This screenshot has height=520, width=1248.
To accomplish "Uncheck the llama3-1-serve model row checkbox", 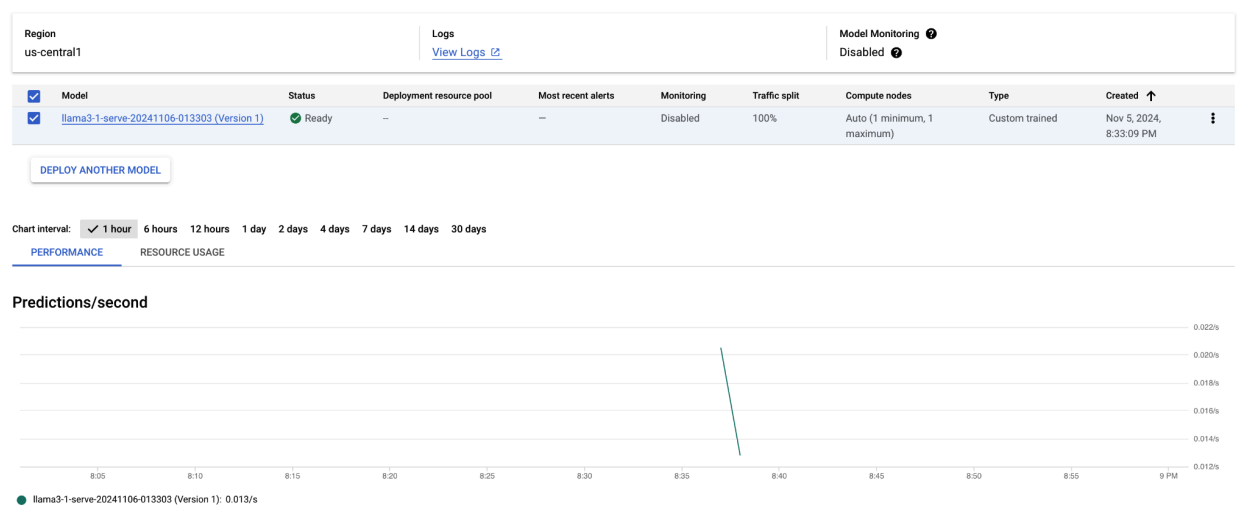I will [x=34, y=118].
